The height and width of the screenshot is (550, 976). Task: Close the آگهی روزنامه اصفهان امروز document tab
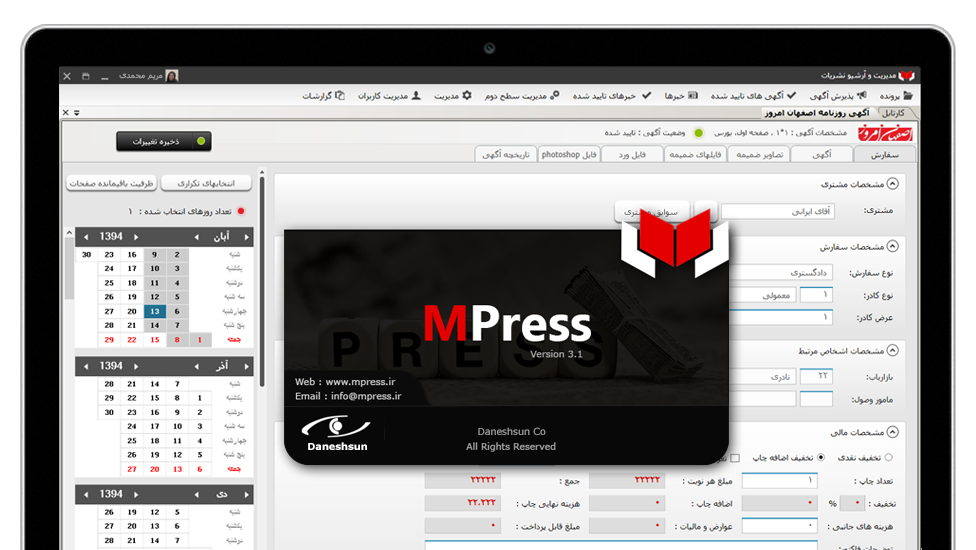click(65, 113)
